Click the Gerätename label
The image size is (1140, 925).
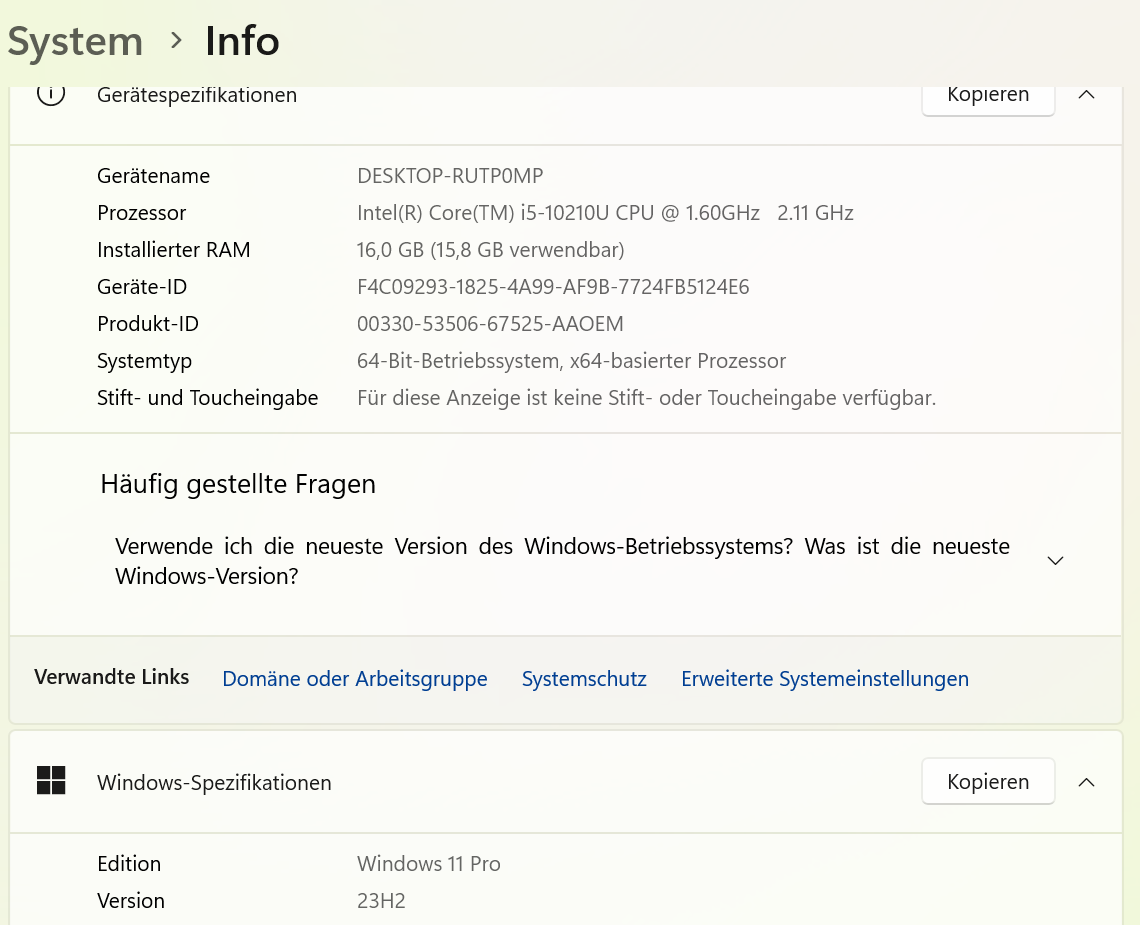(153, 176)
